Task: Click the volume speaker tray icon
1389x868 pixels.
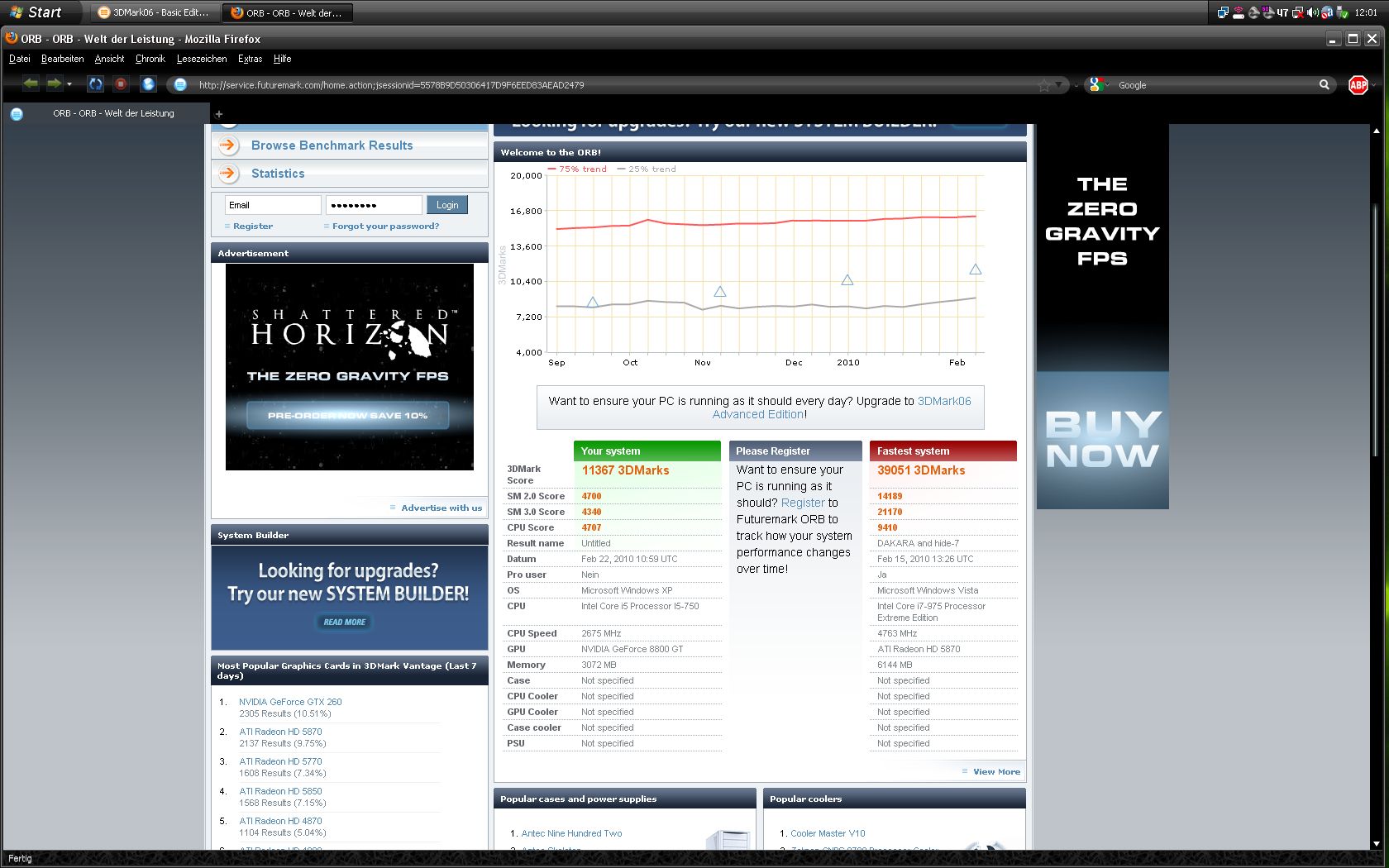Action: click(x=1312, y=12)
